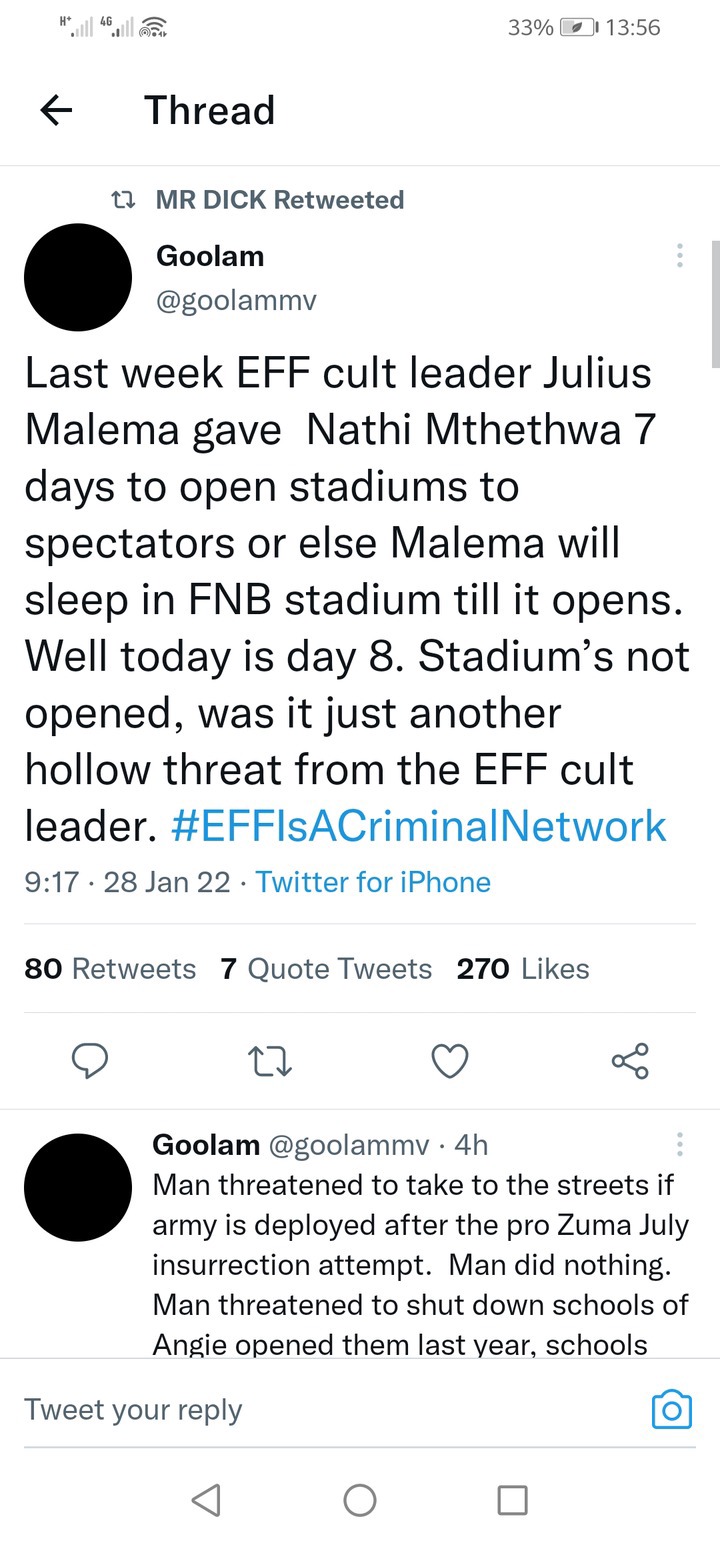
Task: View the 7 Quote Tweets list
Action: coord(327,968)
